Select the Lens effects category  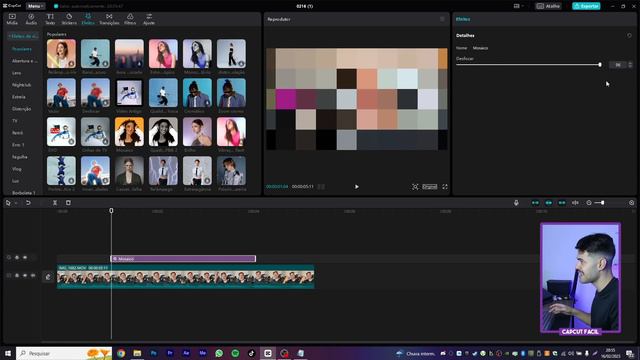tap(16, 73)
